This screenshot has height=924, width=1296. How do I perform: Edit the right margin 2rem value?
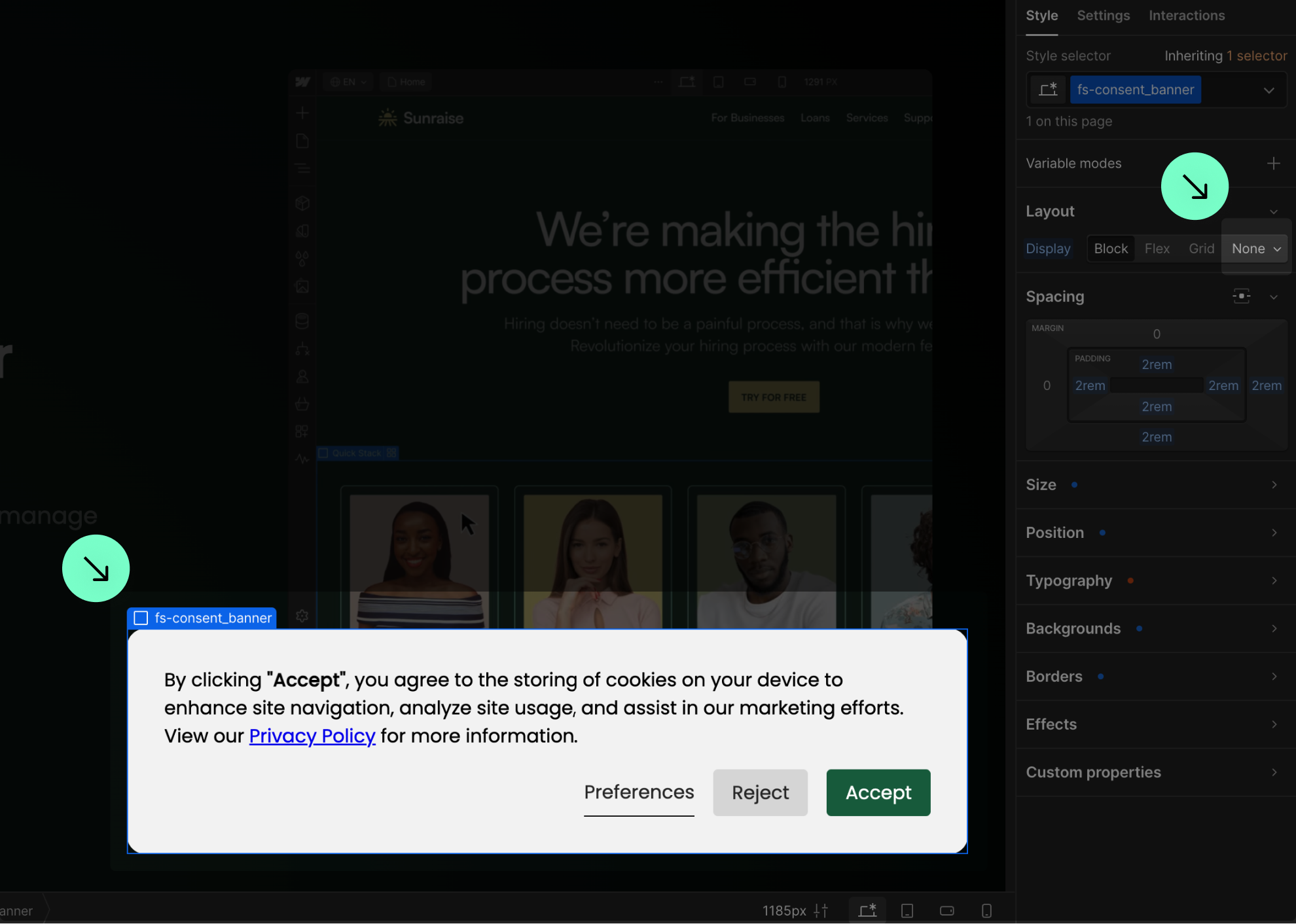pyautogui.click(x=1267, y=385)
